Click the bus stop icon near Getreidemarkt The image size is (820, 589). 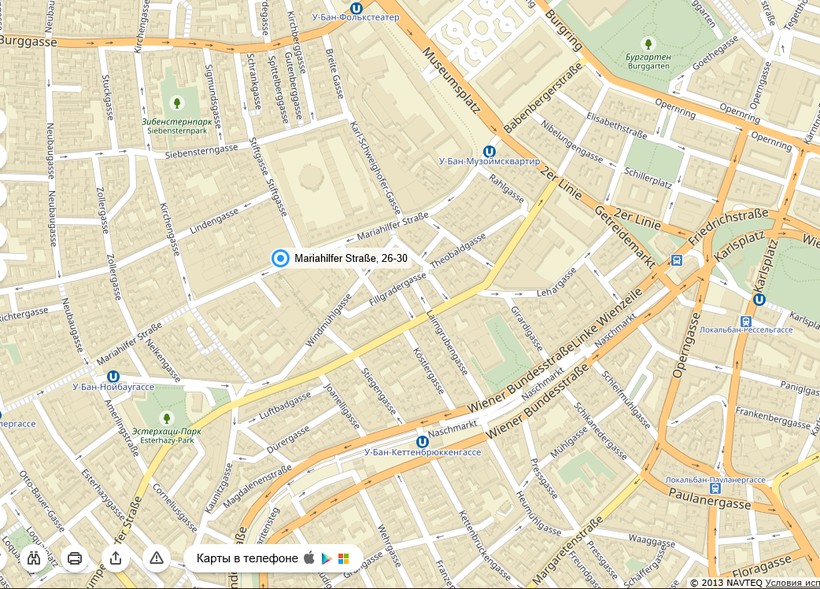pos(677,260)
